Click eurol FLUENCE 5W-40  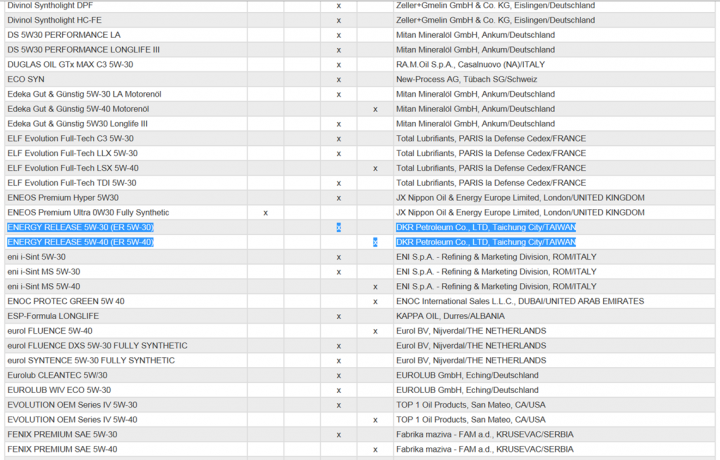(50, 331)
